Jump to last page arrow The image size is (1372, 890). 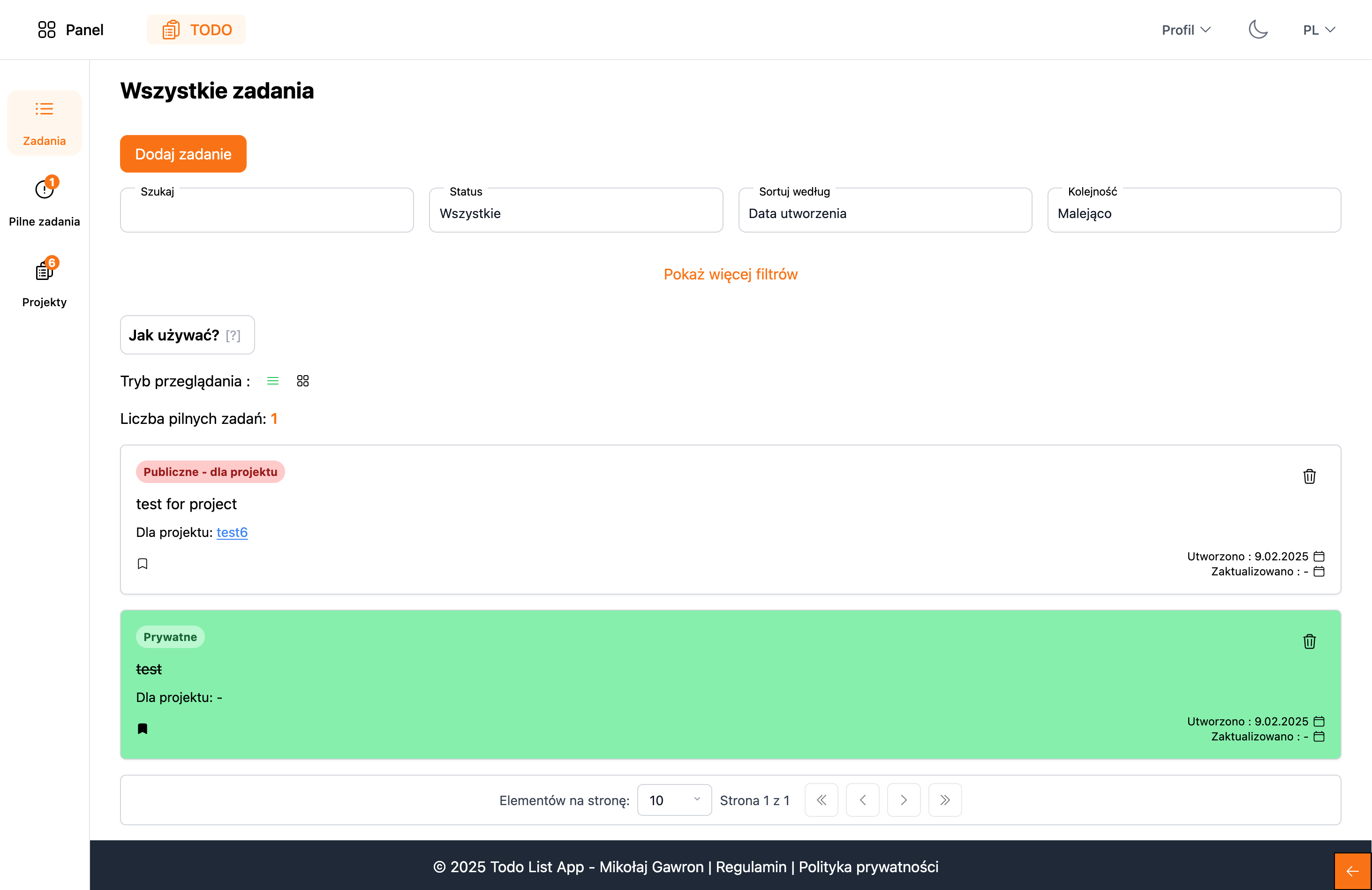944,800
